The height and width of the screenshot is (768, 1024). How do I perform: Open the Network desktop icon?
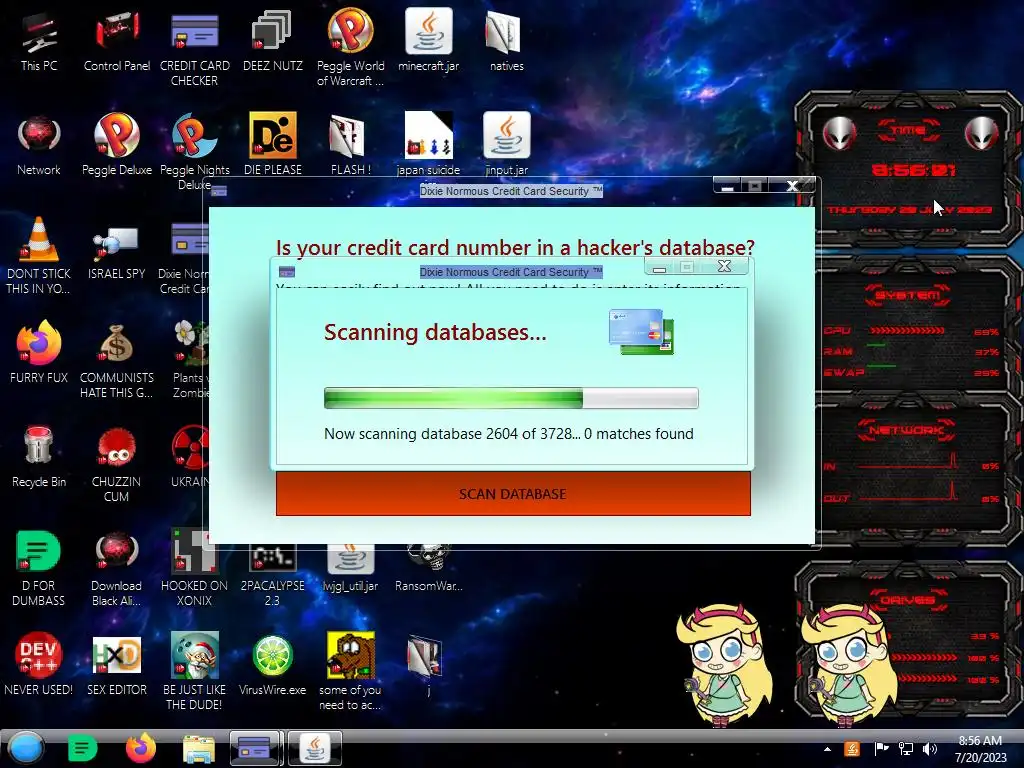pyautogui.click(x=39, y=145)
